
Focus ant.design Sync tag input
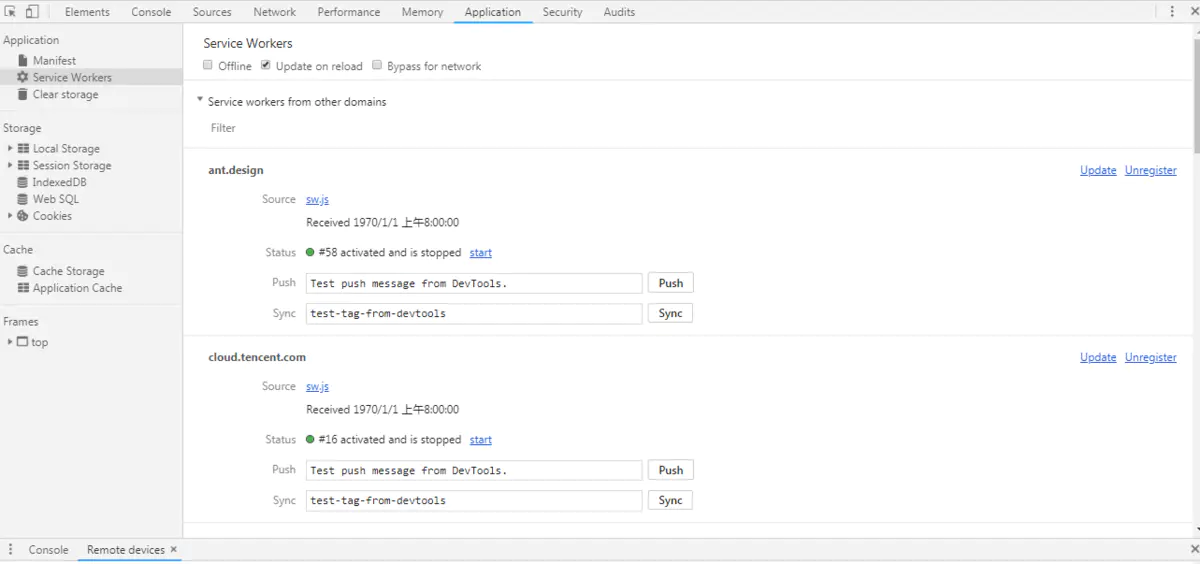point(474,313)
